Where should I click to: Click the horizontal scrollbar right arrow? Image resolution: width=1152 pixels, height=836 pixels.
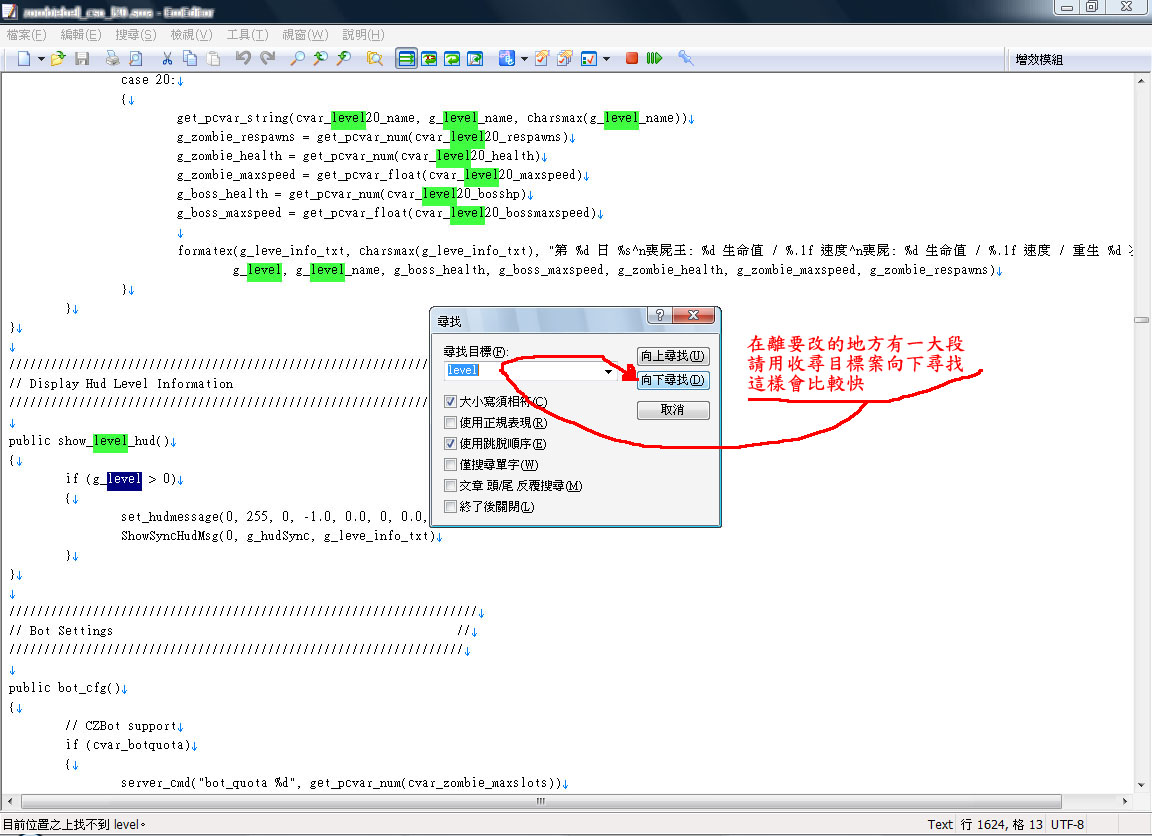pos(1125,801)
